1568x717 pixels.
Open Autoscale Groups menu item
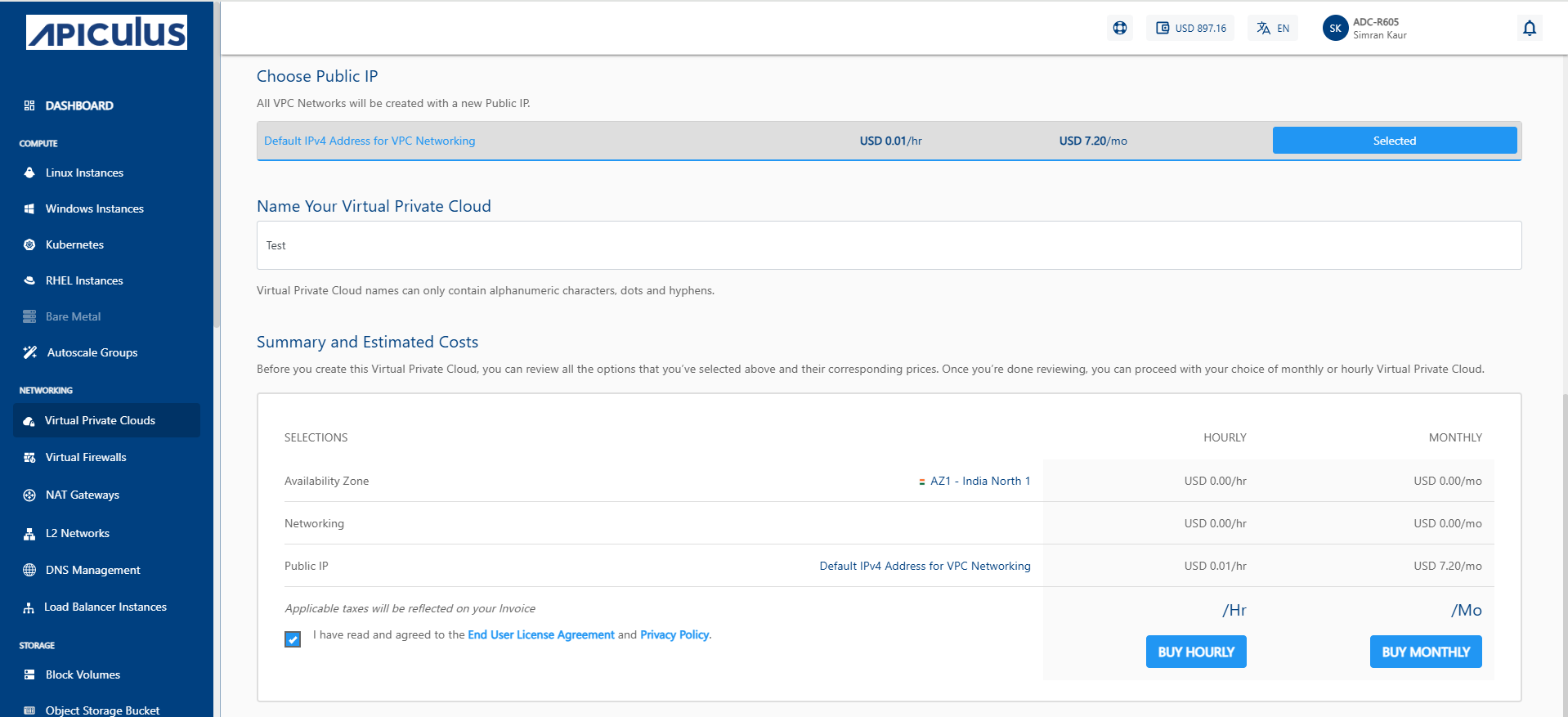coord(92,352)
